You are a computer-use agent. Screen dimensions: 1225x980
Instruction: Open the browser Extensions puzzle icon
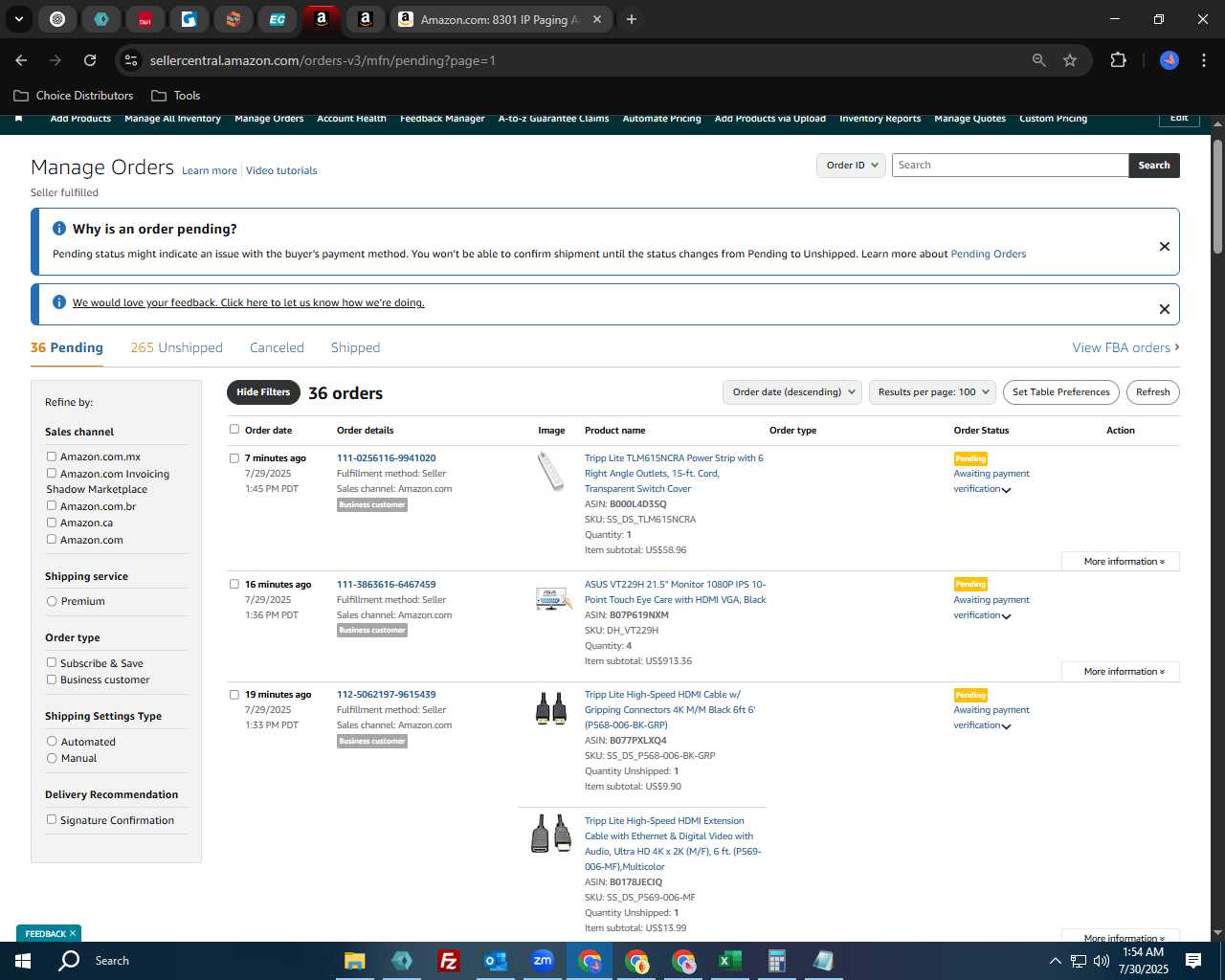pos(1118,60)
